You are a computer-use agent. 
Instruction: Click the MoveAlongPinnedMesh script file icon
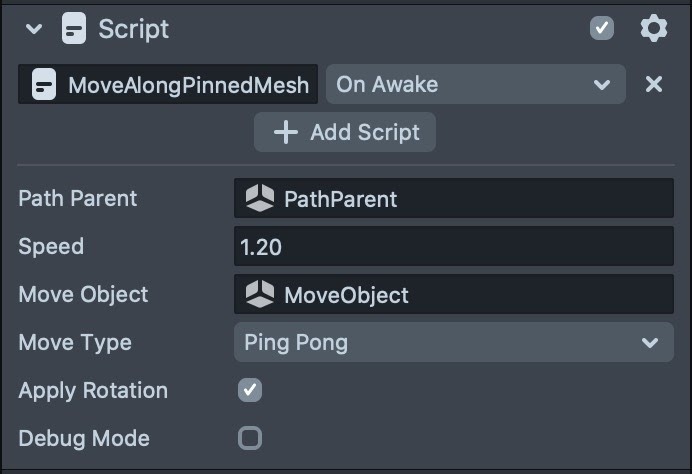(43, 85)
